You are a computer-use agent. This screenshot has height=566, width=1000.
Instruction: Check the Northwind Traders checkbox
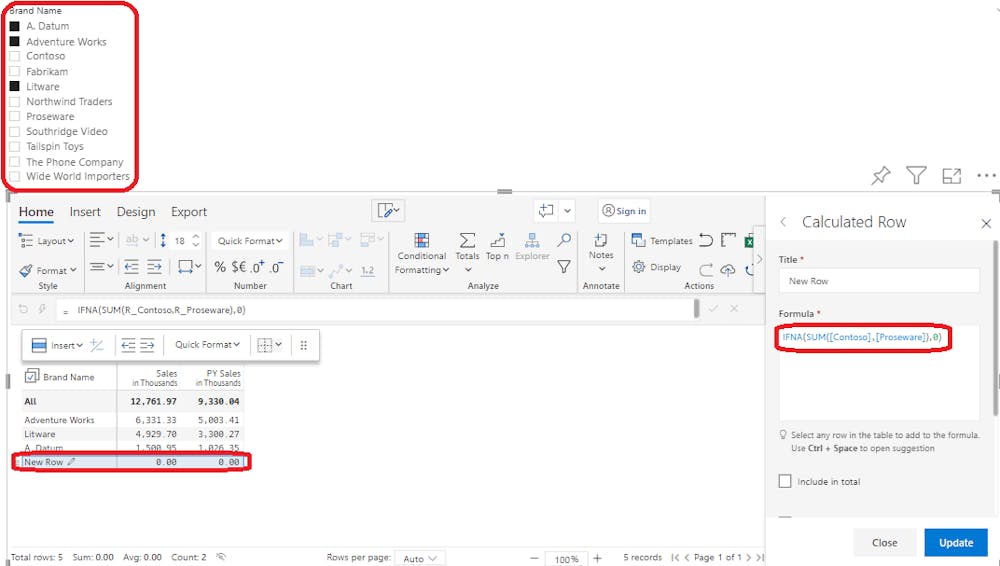tap(15, 101)
